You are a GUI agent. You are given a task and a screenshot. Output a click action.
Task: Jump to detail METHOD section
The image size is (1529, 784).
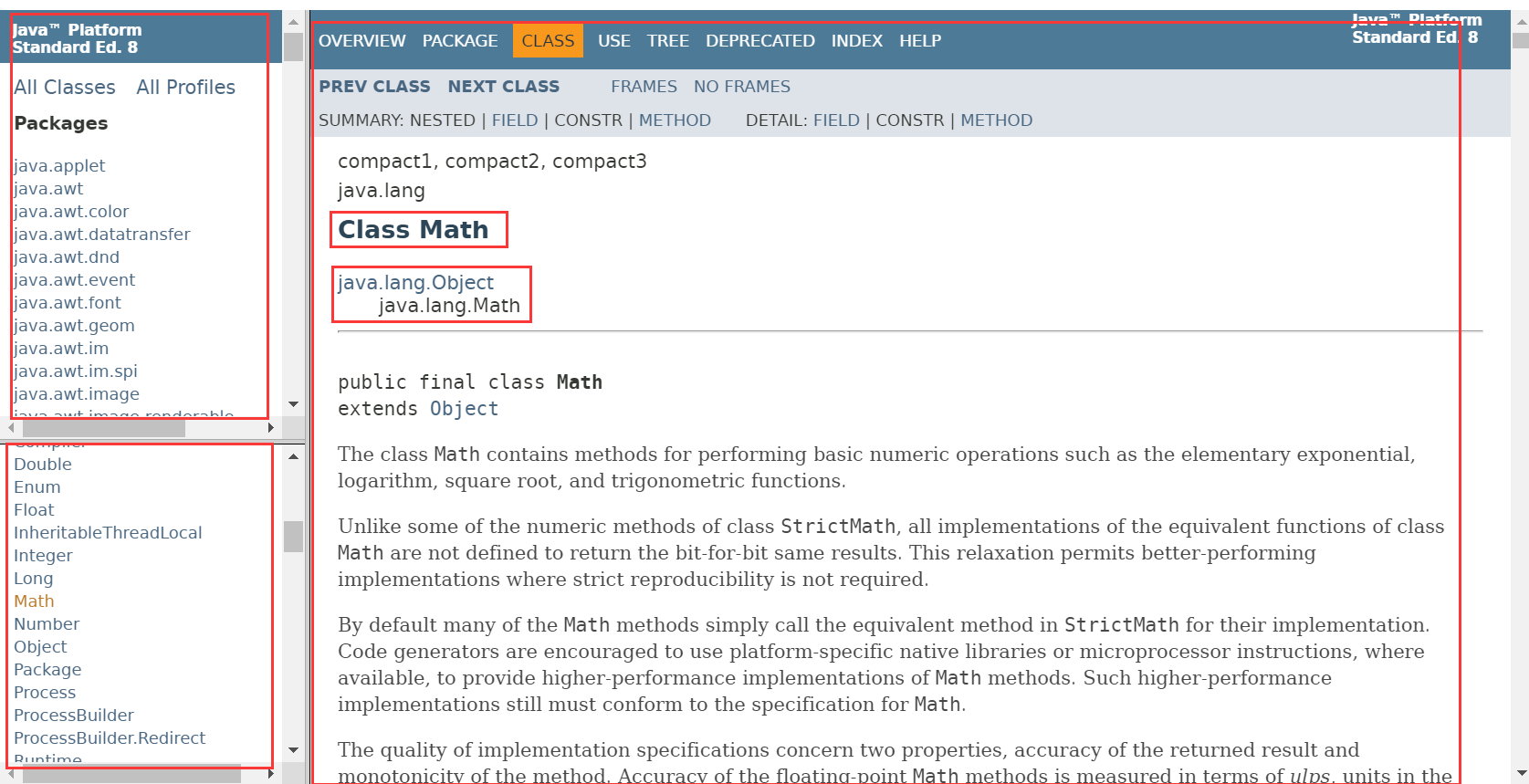click(x=997, y=120)
